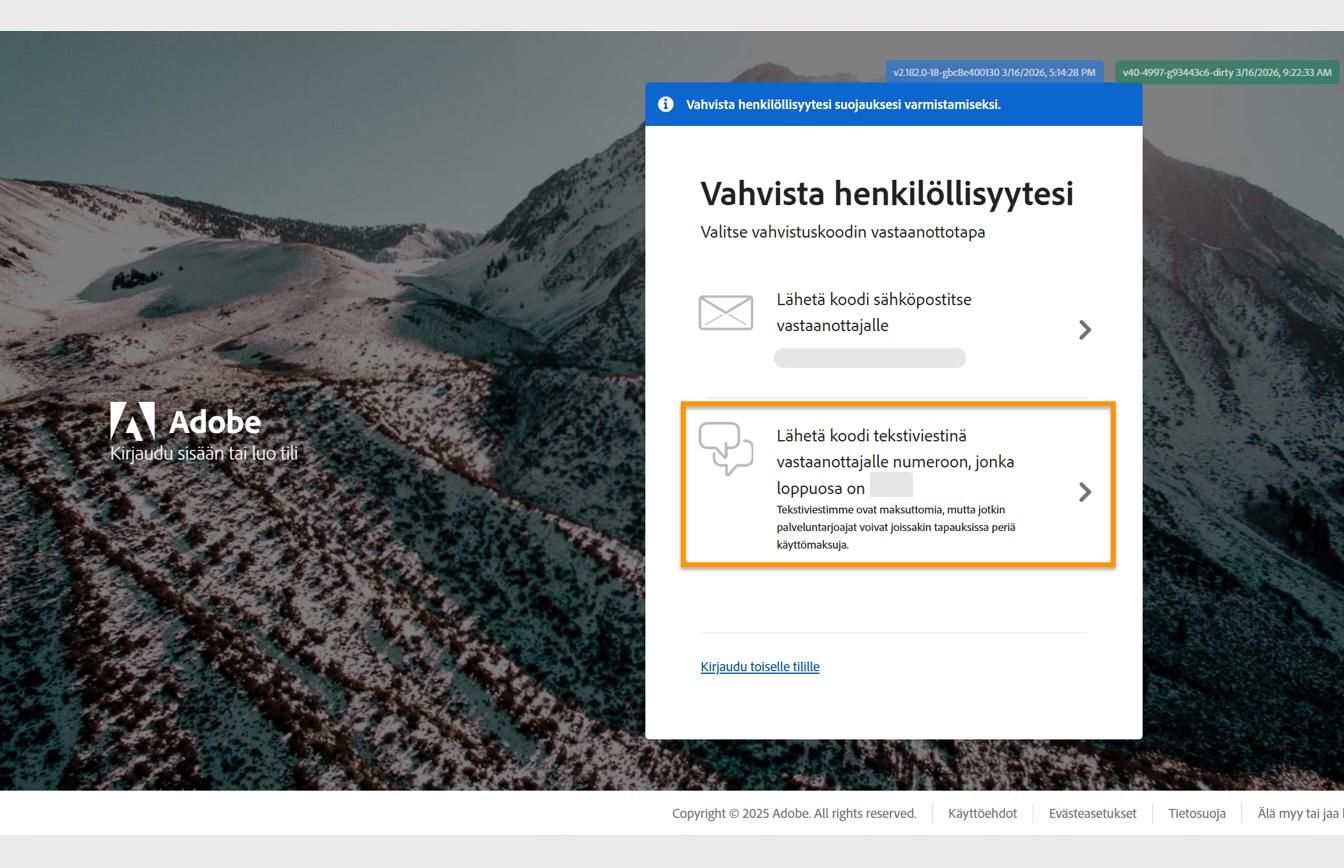Open Evästeasetukset cookie settings
This screenshot has height=868, width=1344.
tap(1091, 813)
